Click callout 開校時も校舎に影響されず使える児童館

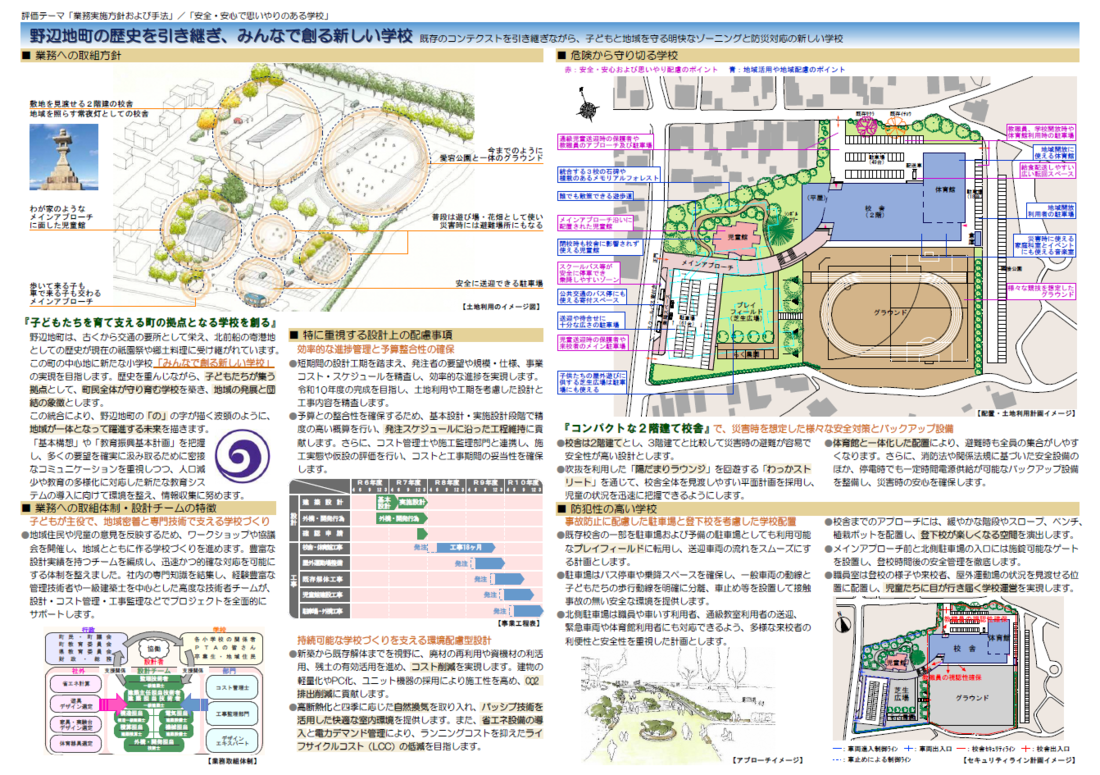[599, 247]
